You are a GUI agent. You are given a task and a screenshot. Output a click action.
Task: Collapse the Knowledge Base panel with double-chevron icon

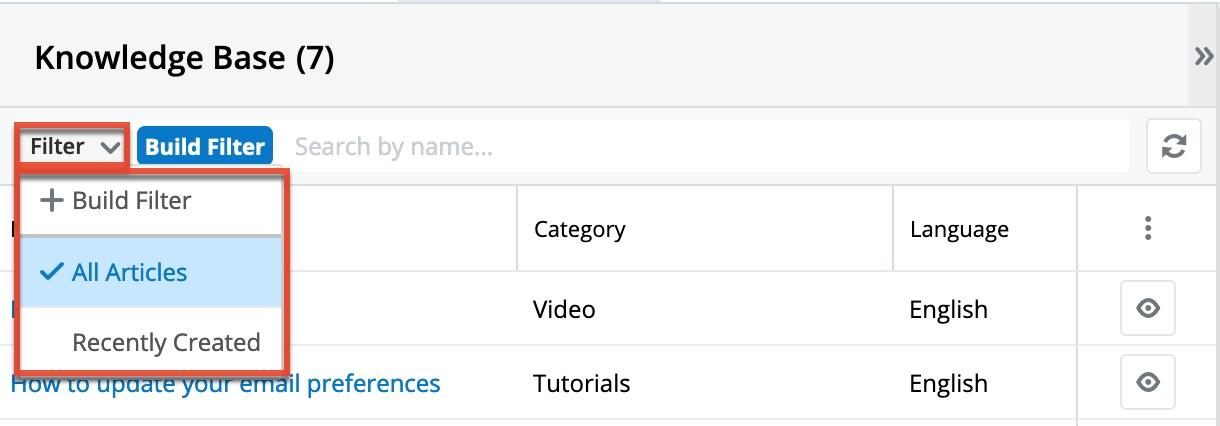pyautogui.click(x=1203, y=57)
